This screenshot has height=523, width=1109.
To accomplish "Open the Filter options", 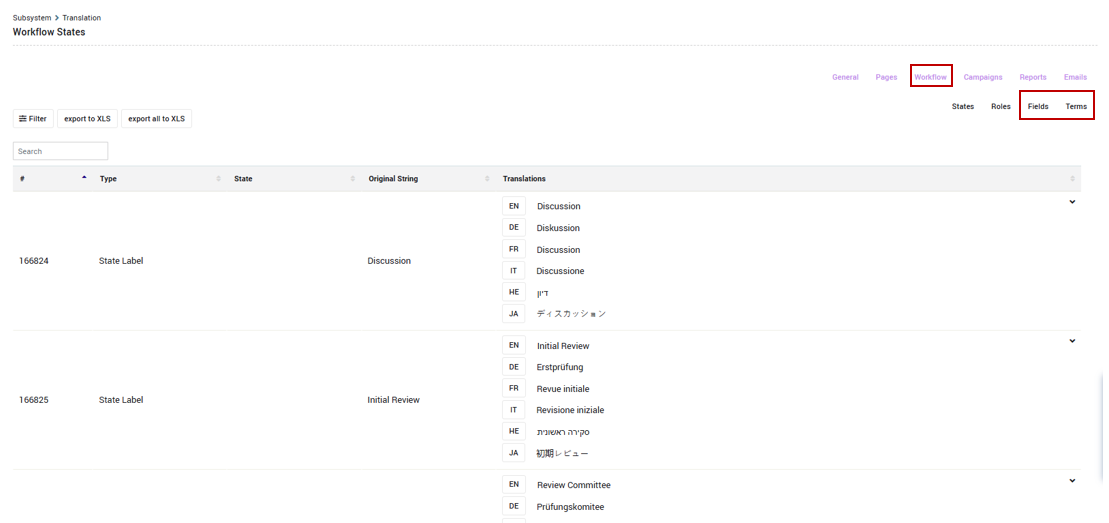I will (x=33, y=119).
